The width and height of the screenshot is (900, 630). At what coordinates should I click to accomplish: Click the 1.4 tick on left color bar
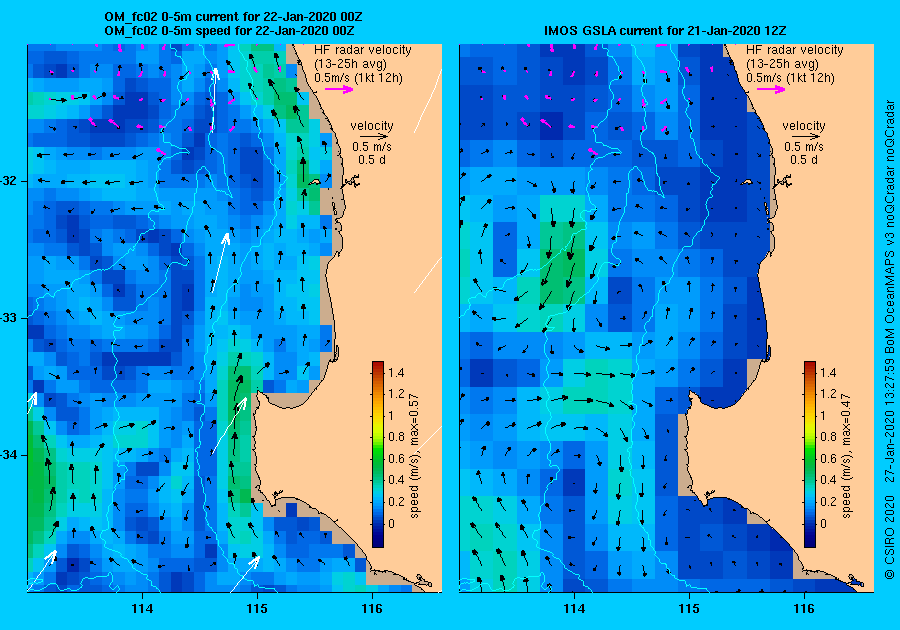coord(396,373)
